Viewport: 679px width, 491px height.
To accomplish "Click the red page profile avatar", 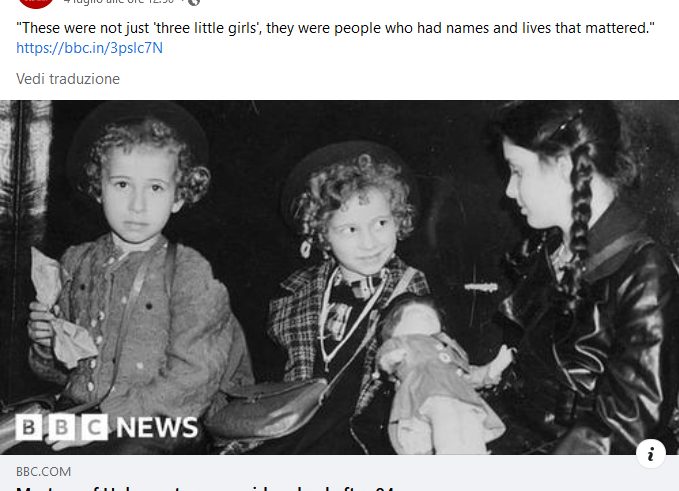I will tap(36, 3).
